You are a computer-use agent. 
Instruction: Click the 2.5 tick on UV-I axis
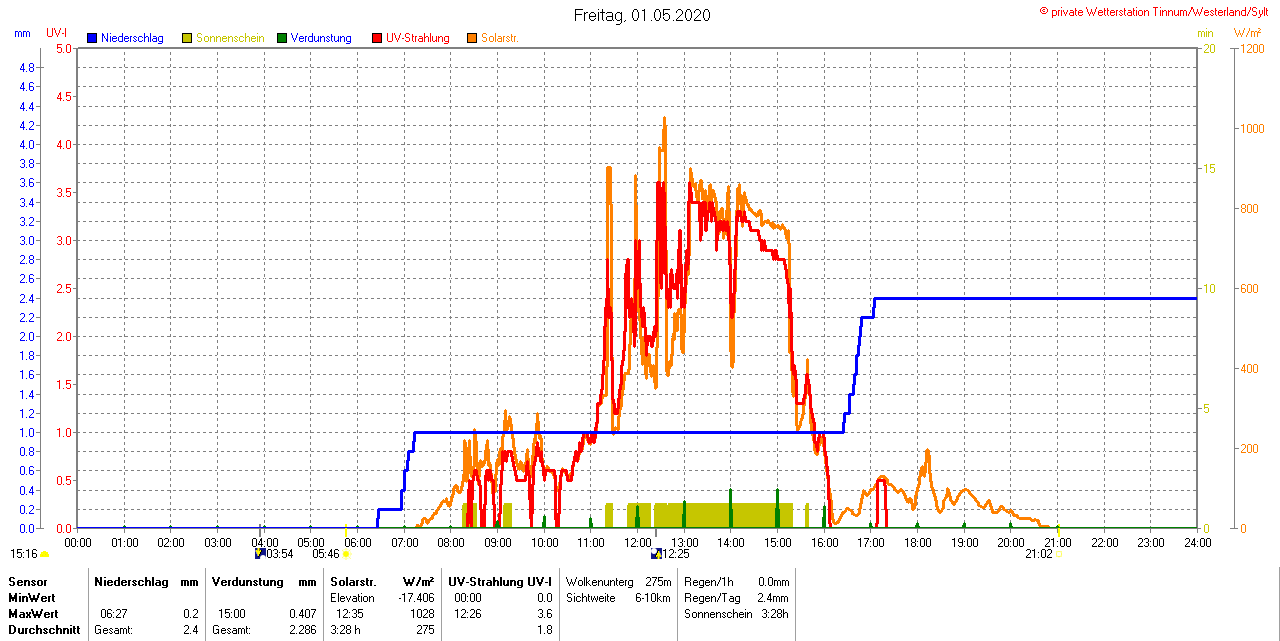tap(63, 288)
